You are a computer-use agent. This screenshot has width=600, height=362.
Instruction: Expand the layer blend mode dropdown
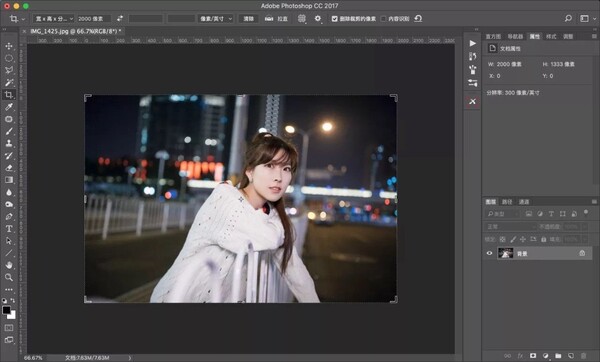coord(510,227)
